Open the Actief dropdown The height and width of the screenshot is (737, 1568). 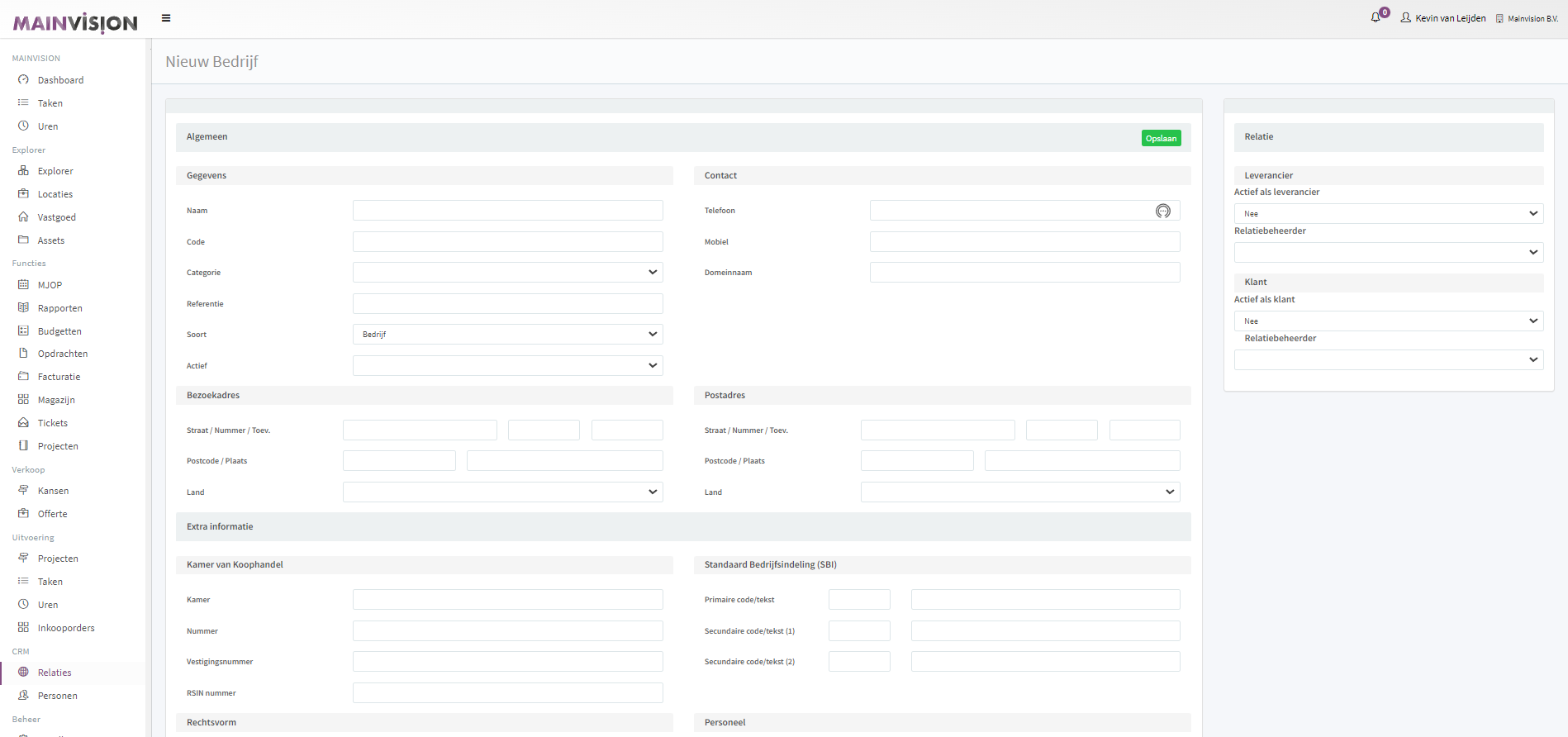coord(507,366)
